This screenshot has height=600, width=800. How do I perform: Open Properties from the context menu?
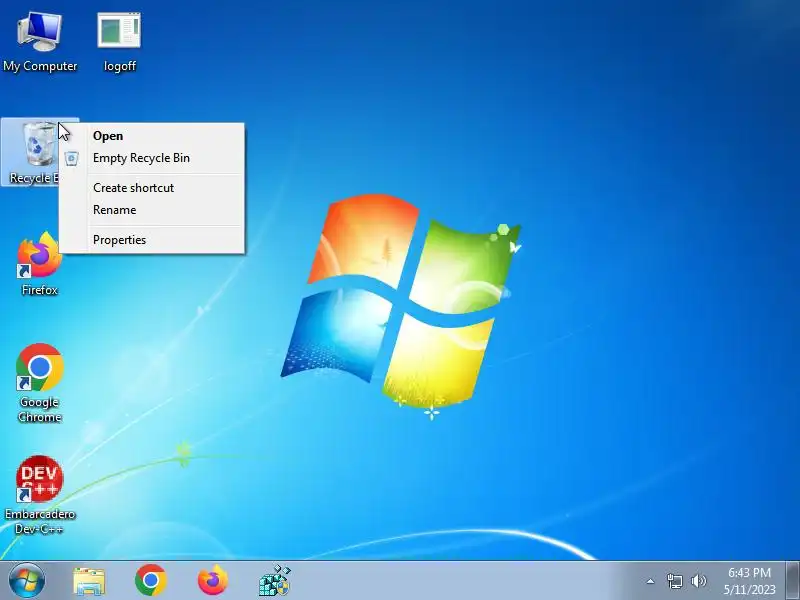[x=152, y=240]
